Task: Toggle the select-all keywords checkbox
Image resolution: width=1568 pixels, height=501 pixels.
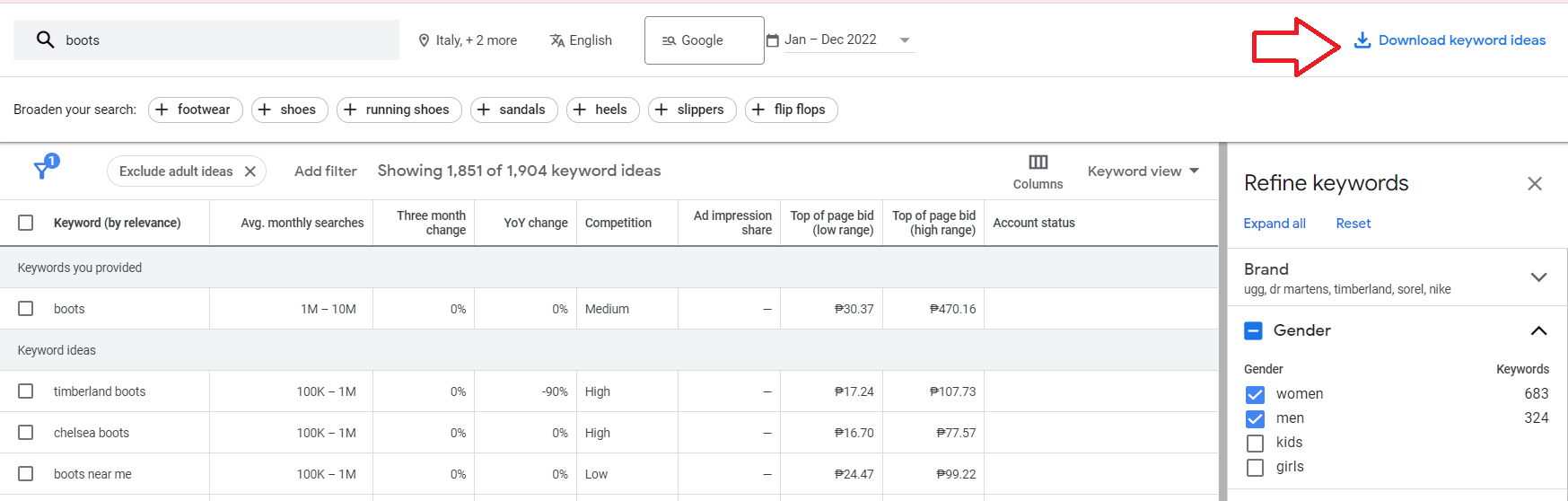Action: point(26,223)
